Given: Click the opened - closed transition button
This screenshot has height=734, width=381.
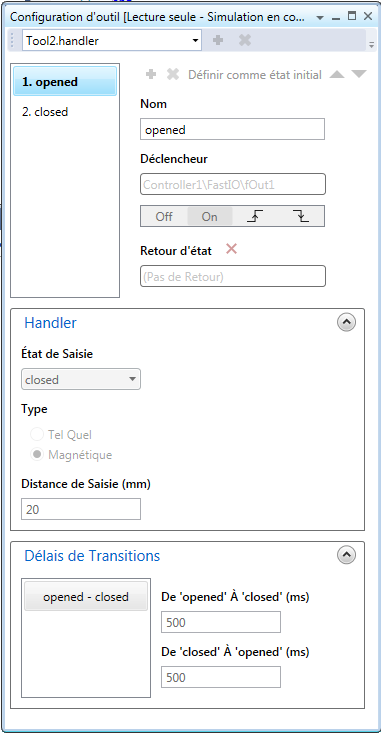Looking at the screenshot, I should [x=86, y=597].
